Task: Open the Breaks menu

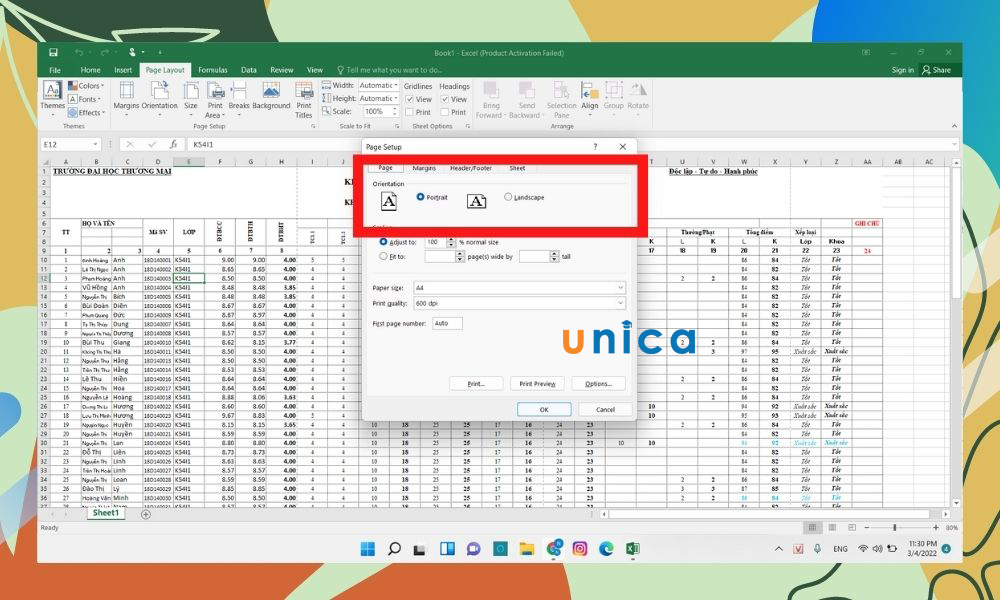Action: [x=239, y=98]
